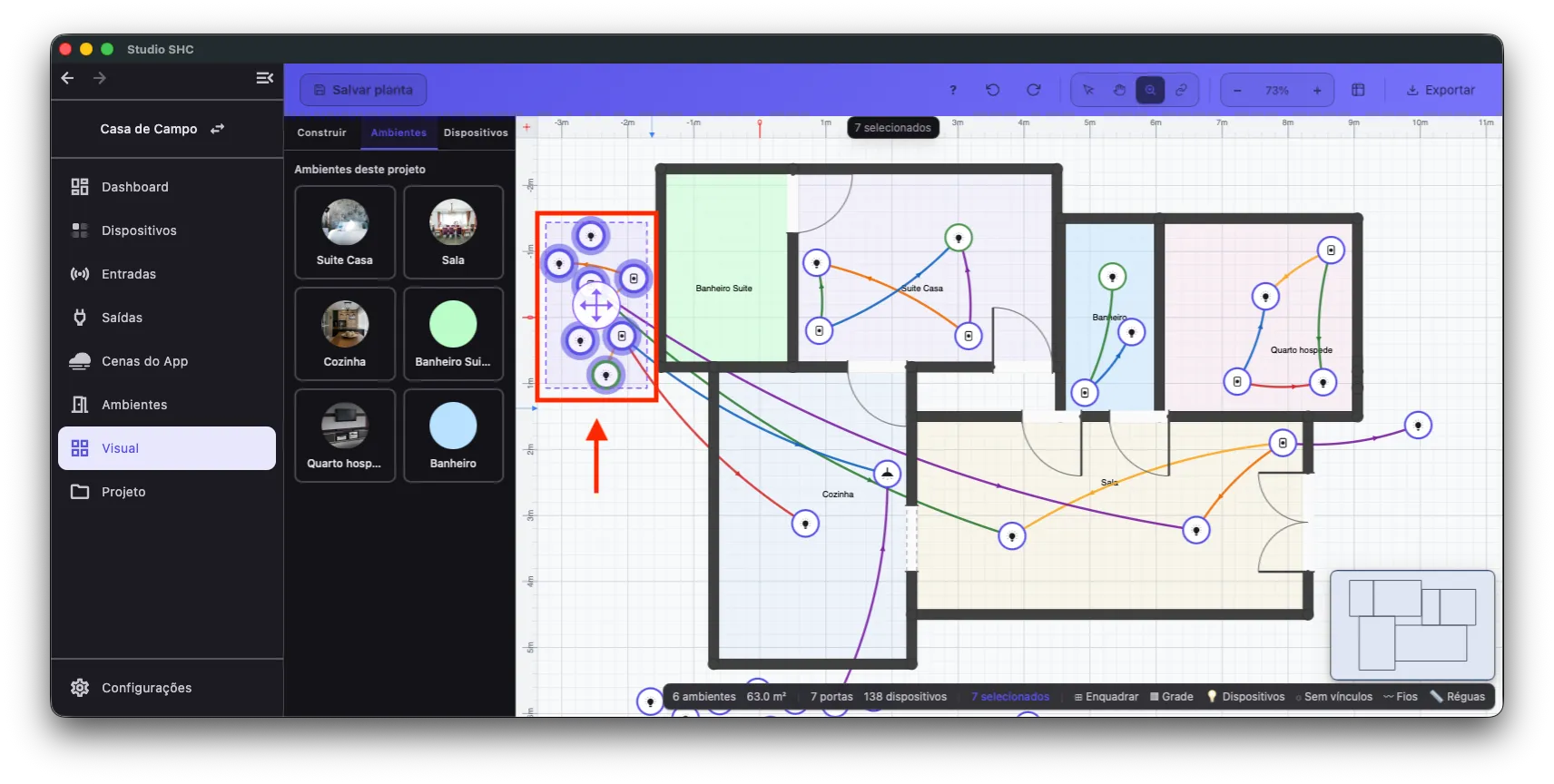1554x784 pixels.
Task: Go to Entradas in the sidebar
Action: (x=167, y=274)
